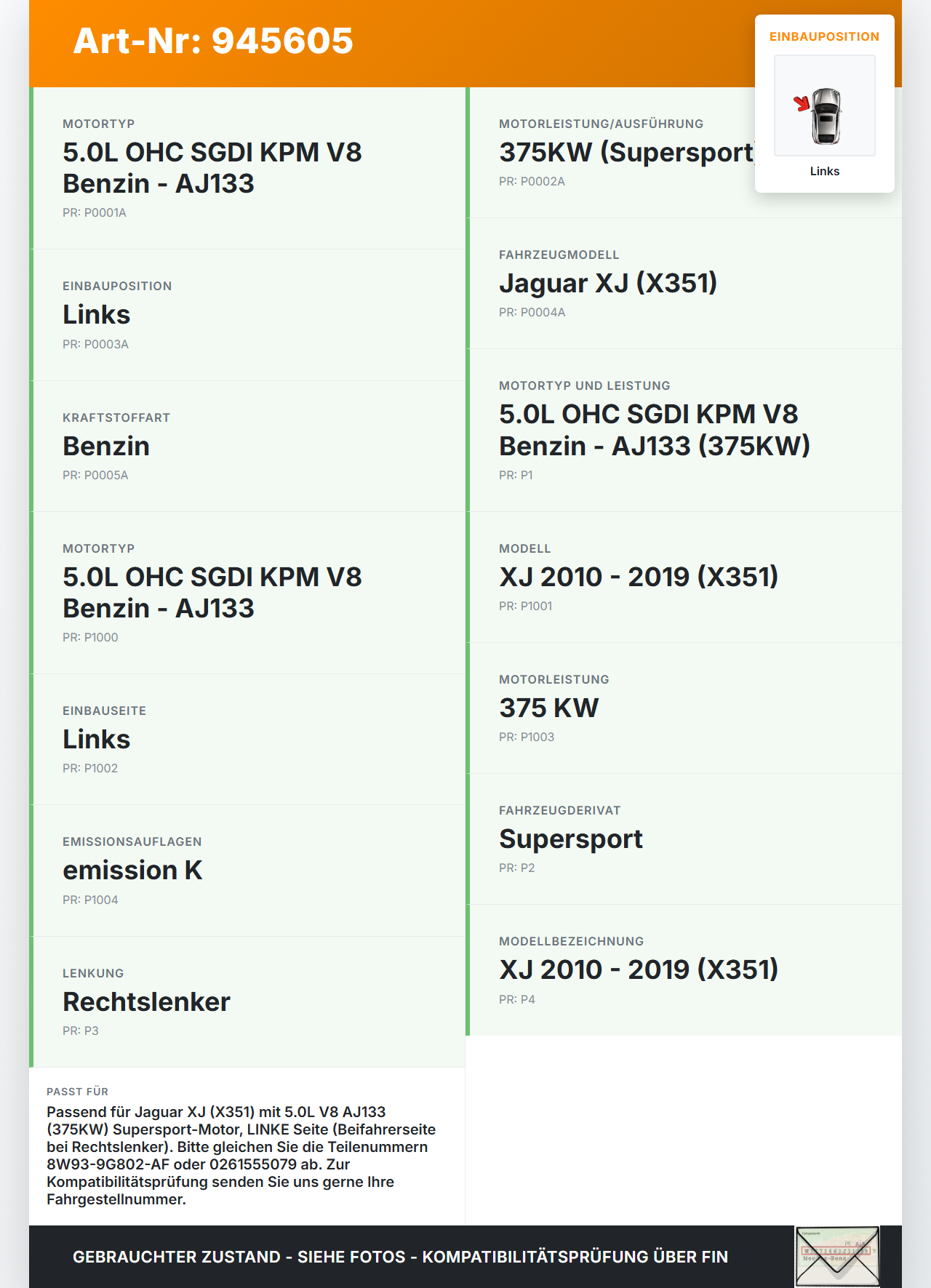Select the Motortyp card labeled PR: P1000
The width and height of the screenshot is (931, 1288).
pos(247,593)
